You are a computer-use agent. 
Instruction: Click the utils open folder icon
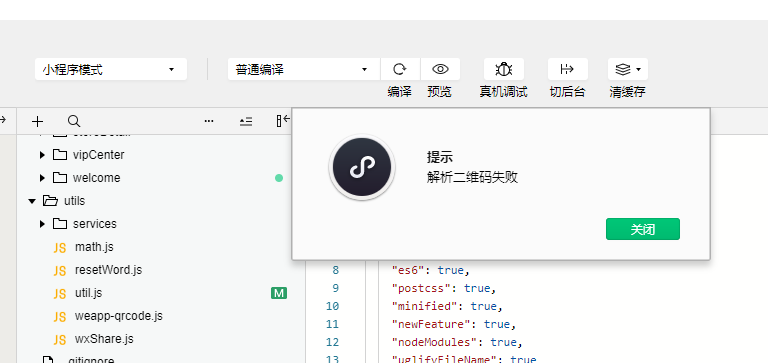click(50, 201)
